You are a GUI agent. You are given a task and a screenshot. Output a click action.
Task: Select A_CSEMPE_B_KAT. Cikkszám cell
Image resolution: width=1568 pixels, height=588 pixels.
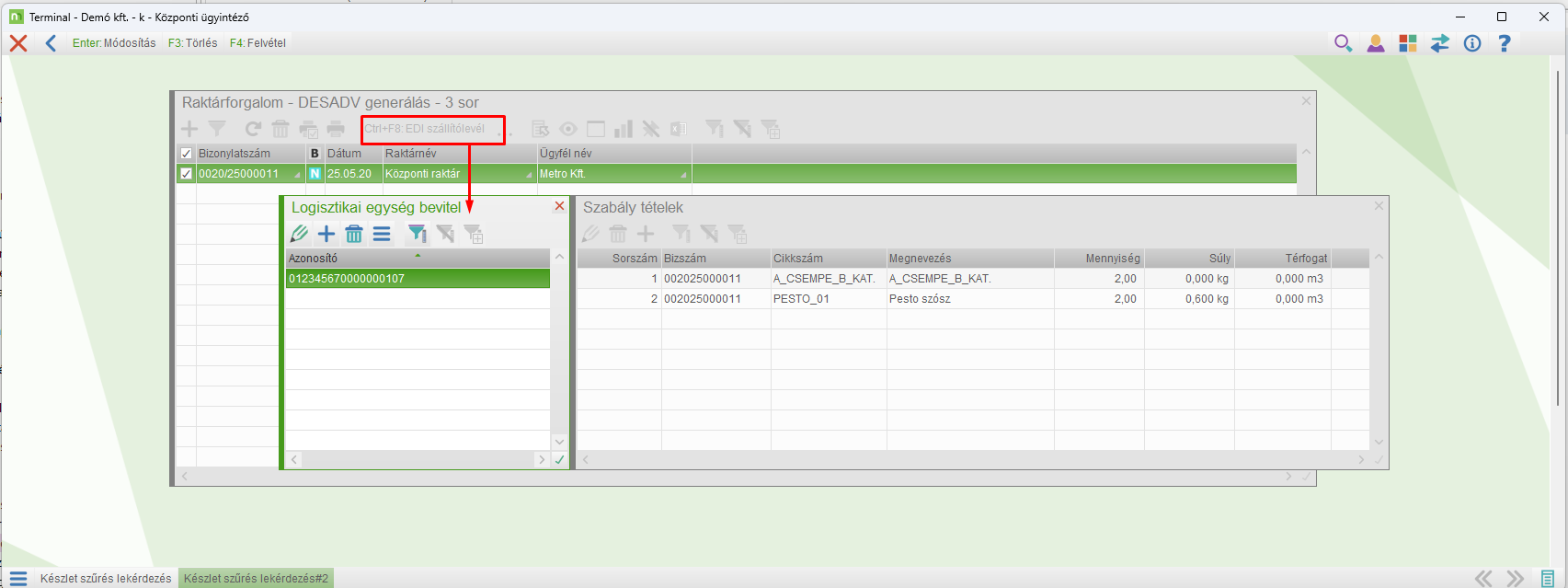829,279
